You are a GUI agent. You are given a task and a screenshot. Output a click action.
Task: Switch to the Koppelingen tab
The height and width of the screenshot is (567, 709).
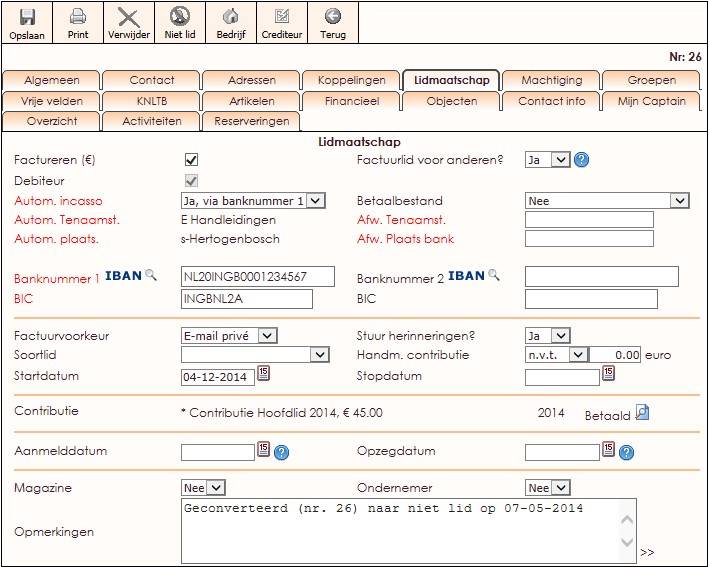(352, 80)
